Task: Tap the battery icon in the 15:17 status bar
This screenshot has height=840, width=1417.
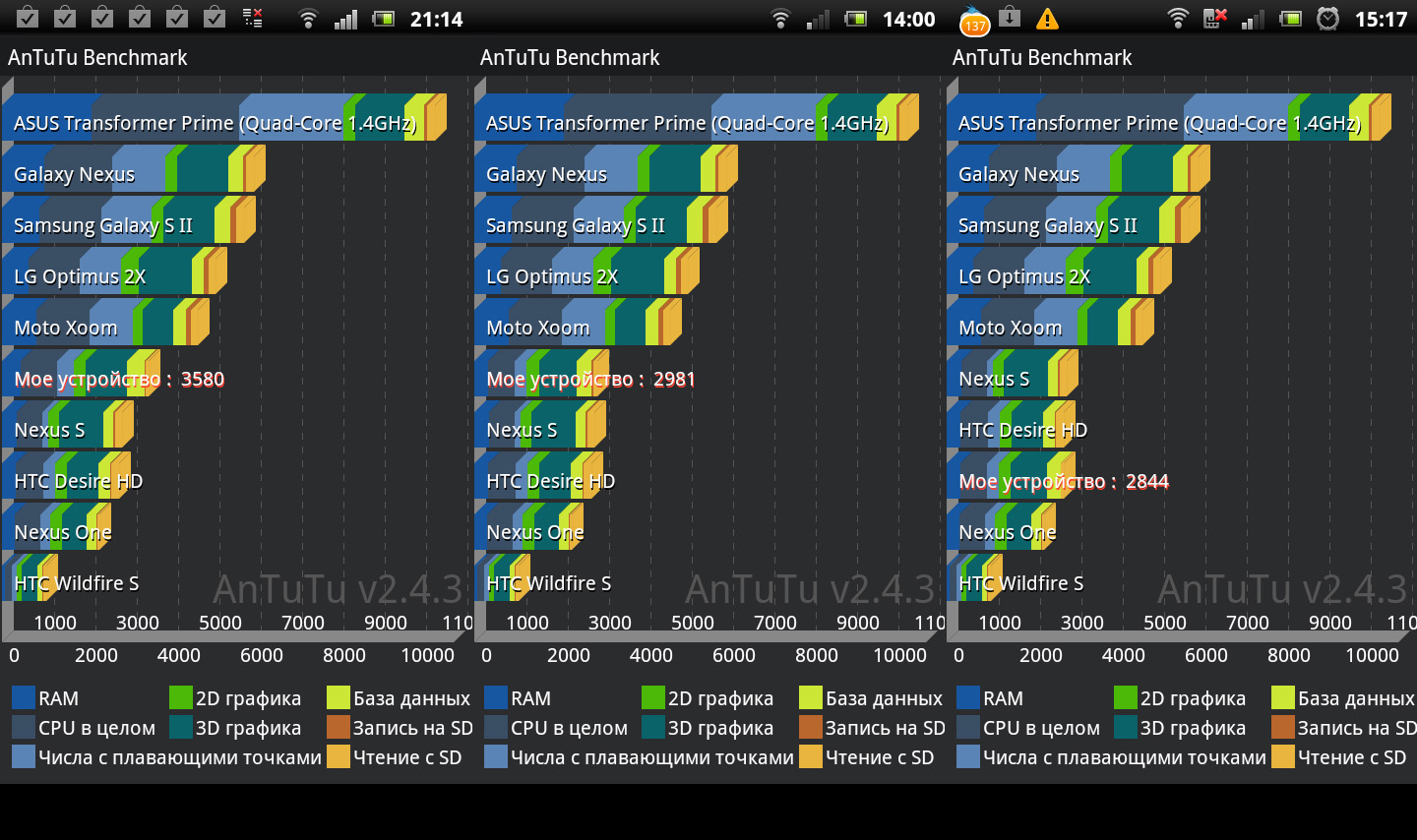Action: pos(1291,18)
